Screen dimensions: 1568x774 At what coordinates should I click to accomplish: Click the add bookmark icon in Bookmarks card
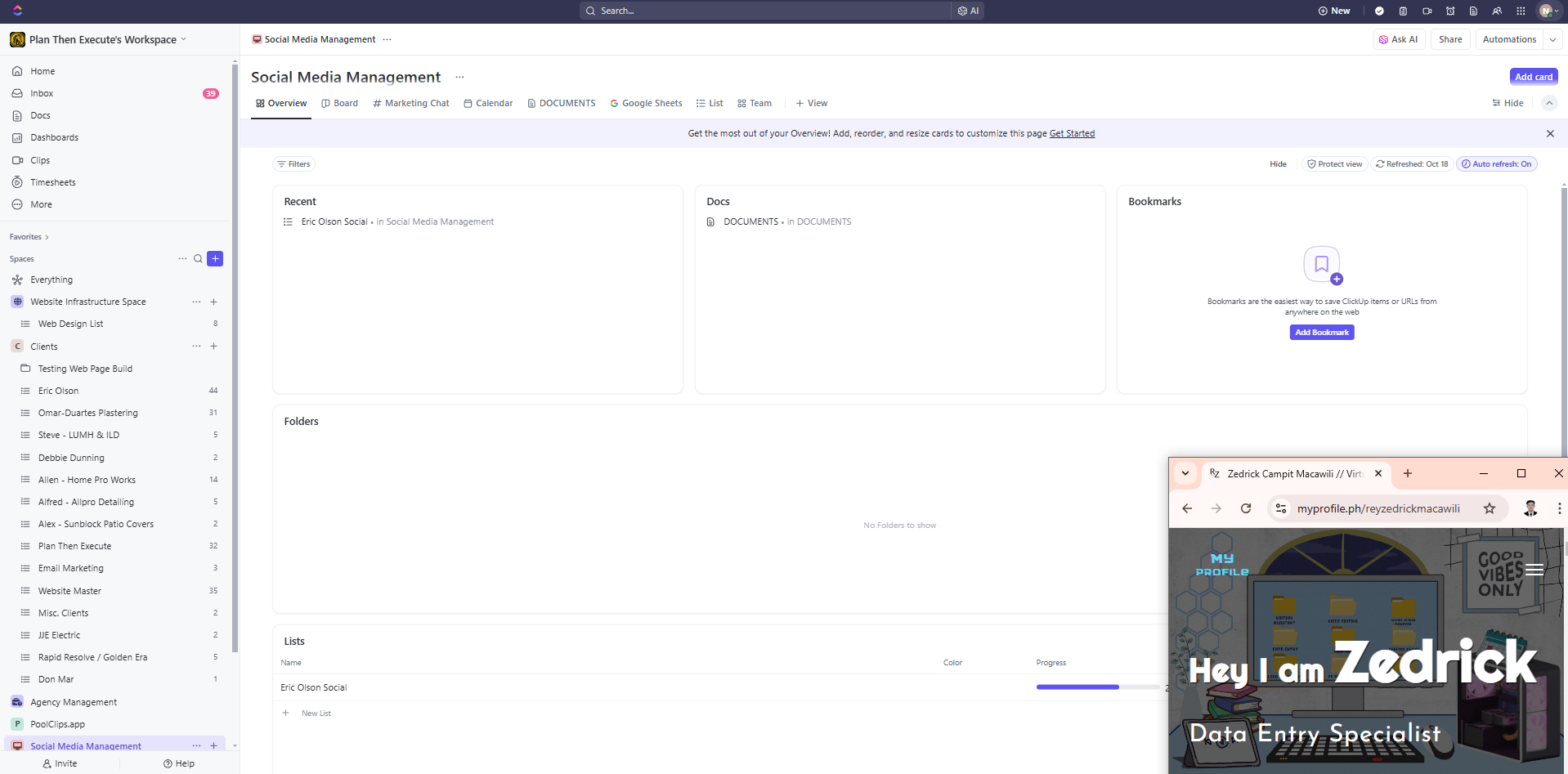coord(1322,265)
